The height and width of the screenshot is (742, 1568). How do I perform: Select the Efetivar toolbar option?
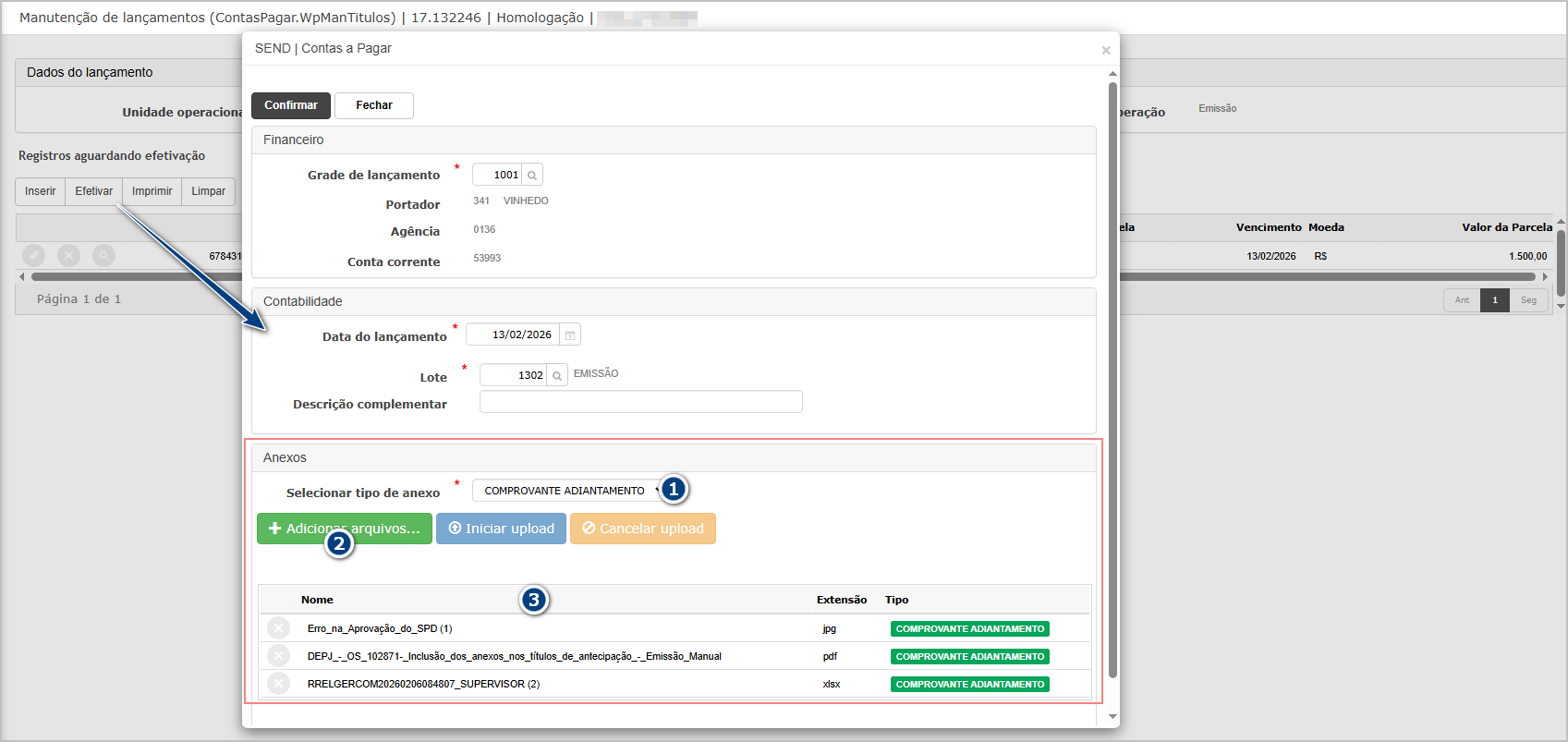(93, 191)
